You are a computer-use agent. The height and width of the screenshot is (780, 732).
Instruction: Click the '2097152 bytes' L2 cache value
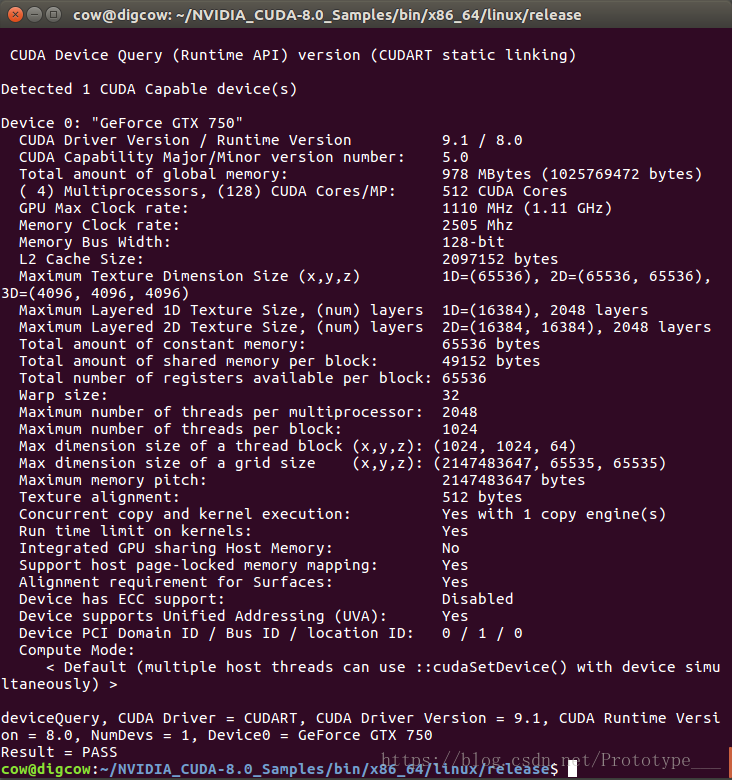[x=500, y=259]
